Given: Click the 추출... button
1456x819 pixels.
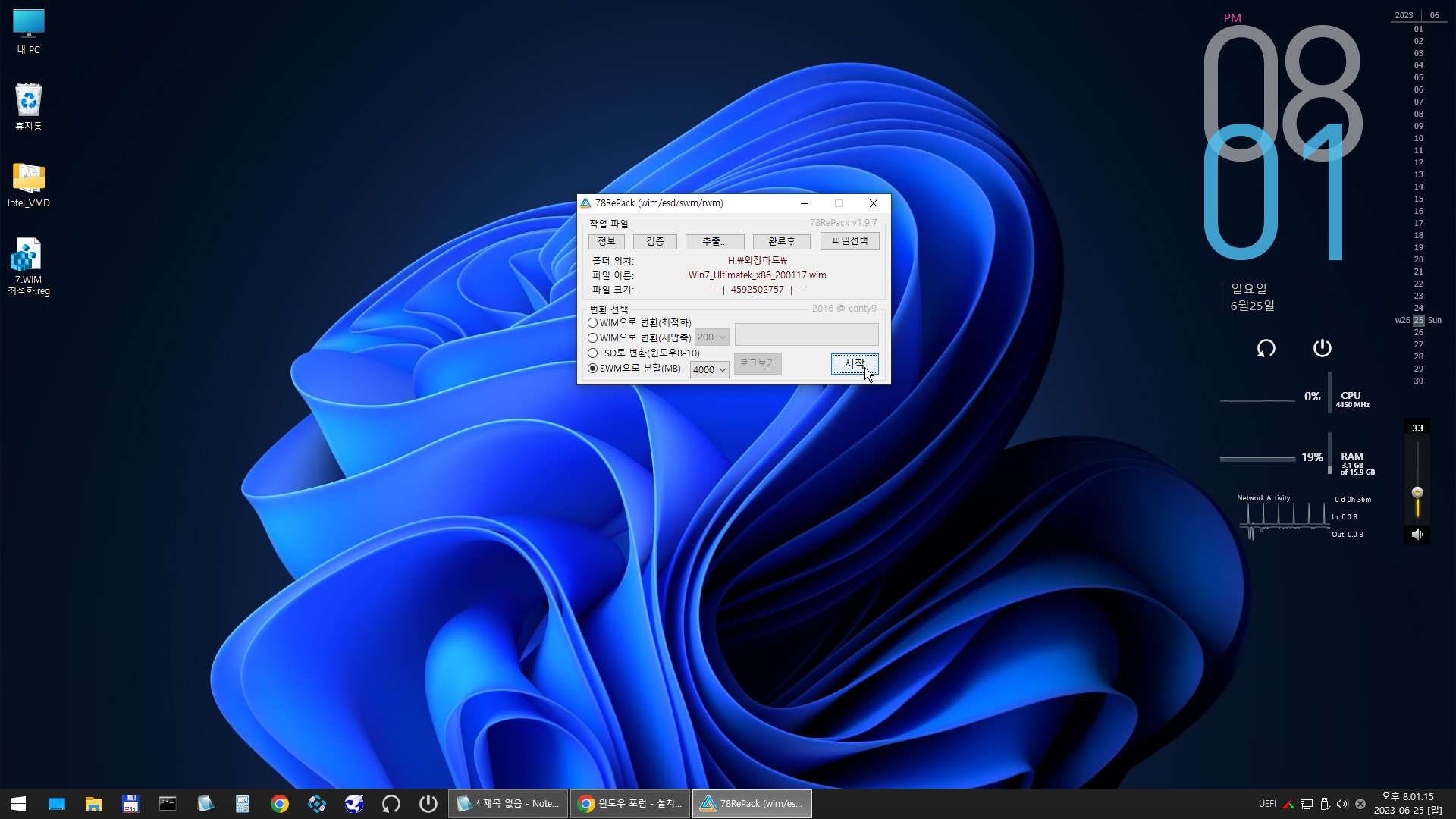Looking at the screenshot, I should click(x=714, y=241).
